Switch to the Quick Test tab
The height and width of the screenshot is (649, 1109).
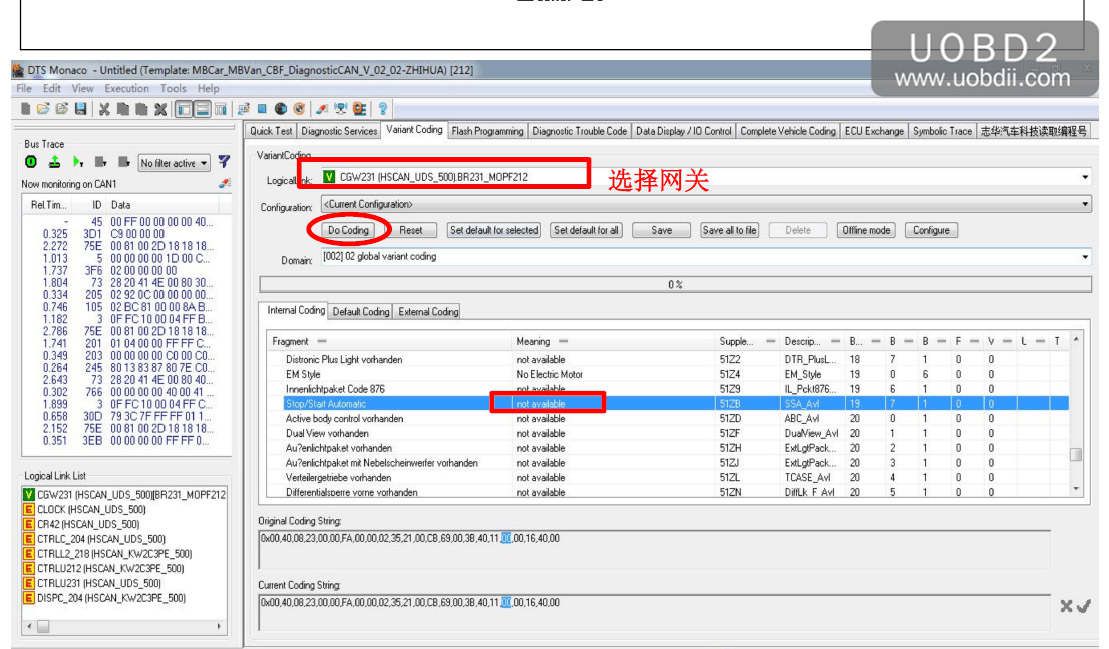pyautogui.click(x=271, y=131)
